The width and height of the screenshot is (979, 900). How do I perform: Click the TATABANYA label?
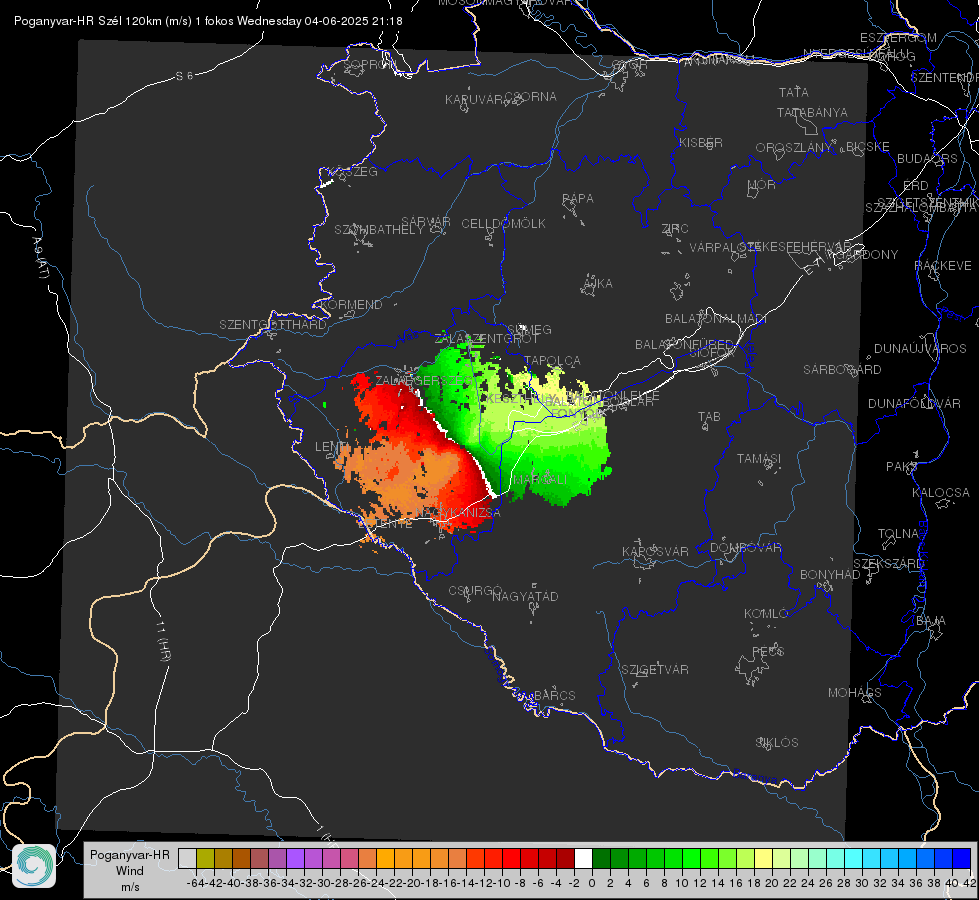[812, 112]
